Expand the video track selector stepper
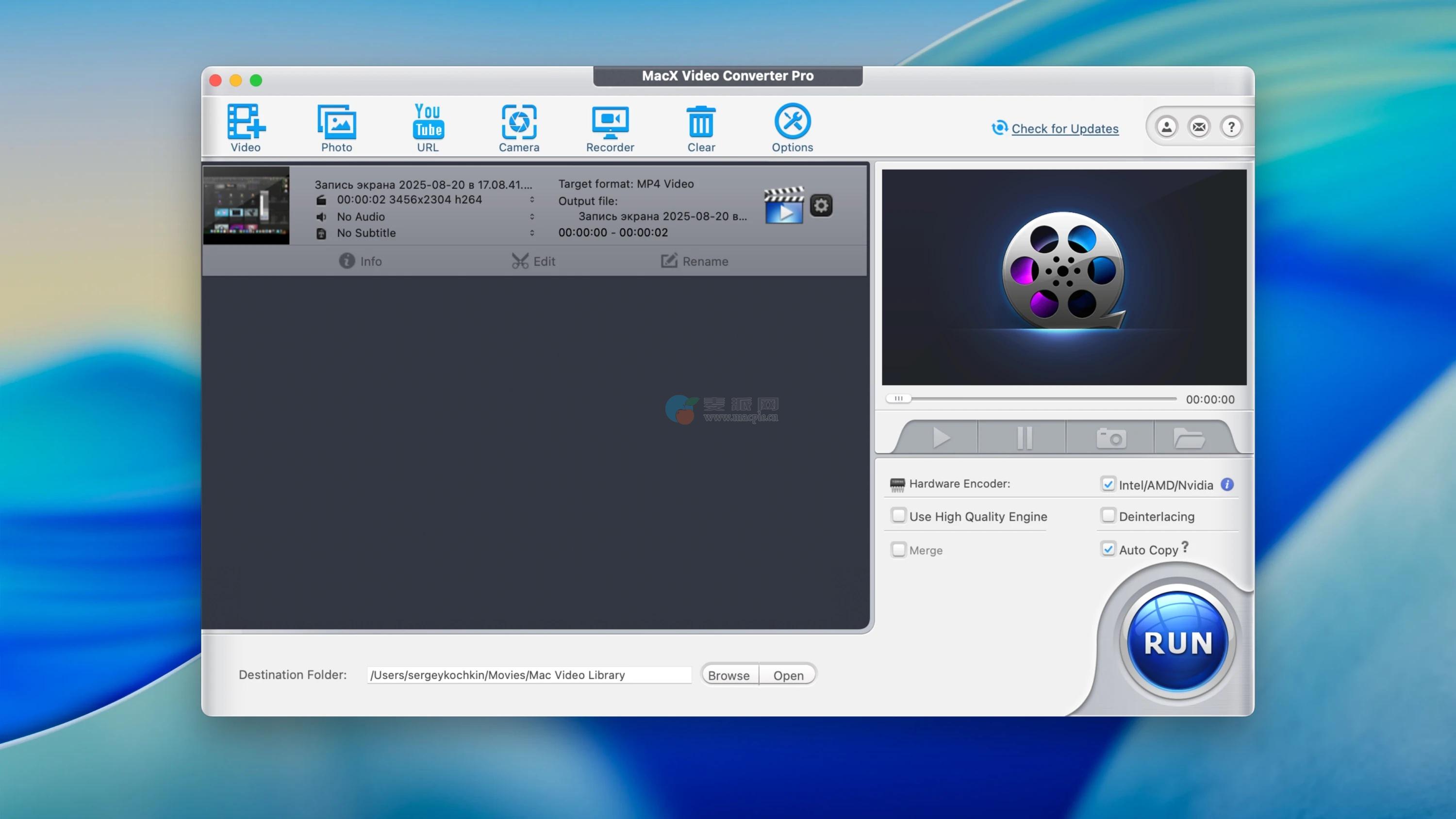Viewport: 1456px width, 819px height. click(532, 199)
